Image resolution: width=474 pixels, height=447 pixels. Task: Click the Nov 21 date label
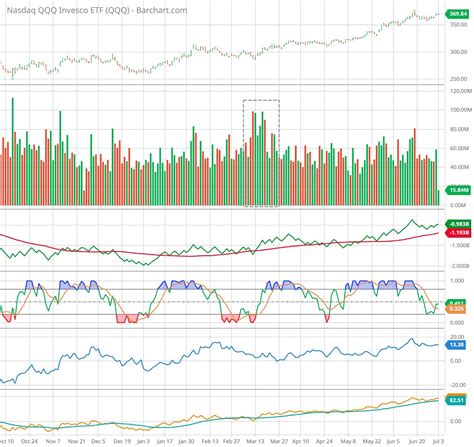(x=77, y=441)
